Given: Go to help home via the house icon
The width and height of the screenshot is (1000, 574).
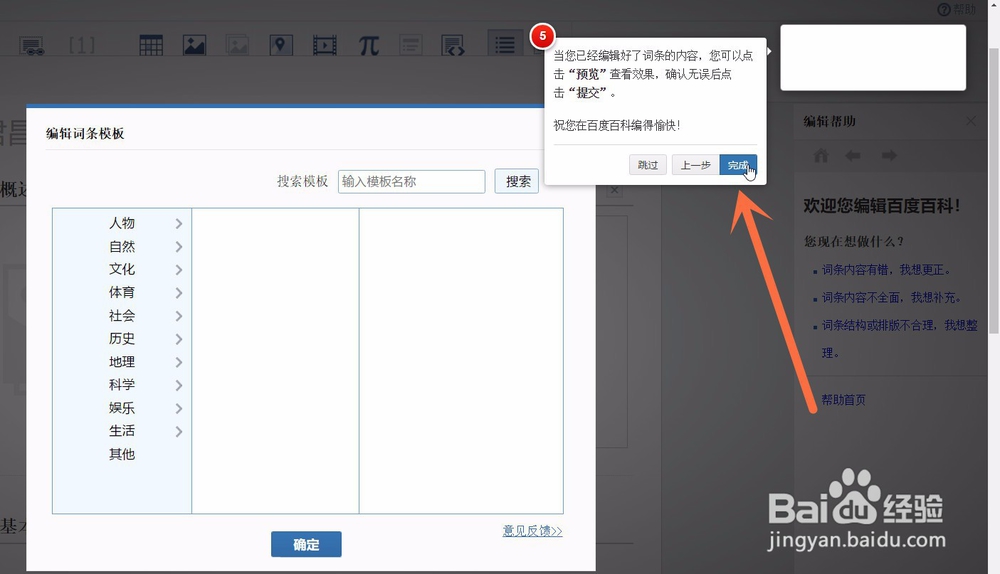Looking at the screenshot, I should tap(821, 156).
